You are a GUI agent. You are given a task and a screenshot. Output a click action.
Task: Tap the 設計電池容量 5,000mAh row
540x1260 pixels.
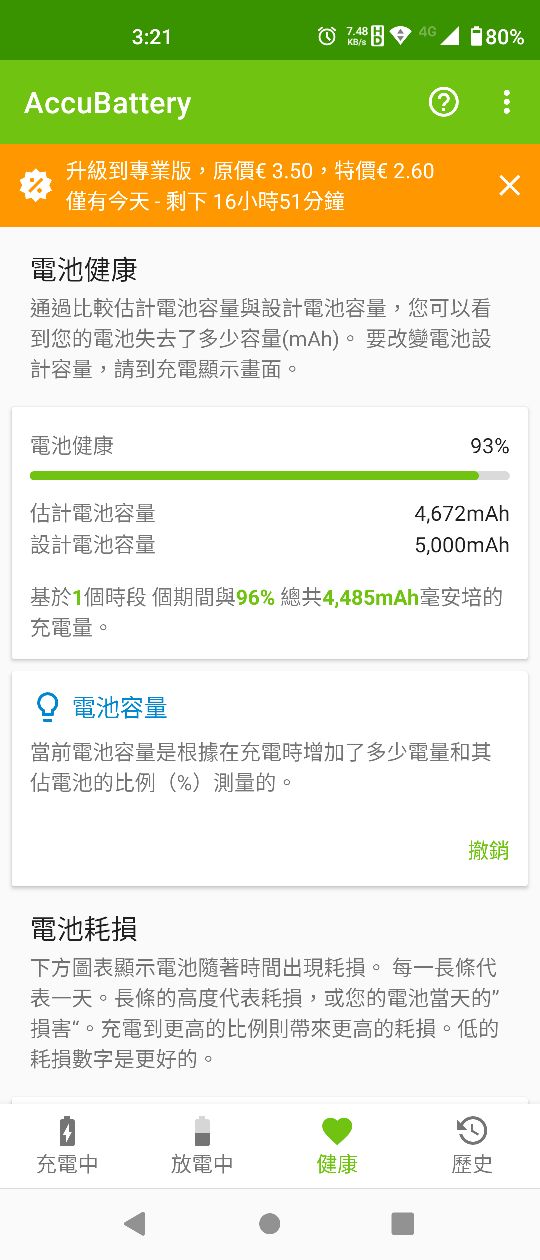point(270,545)
